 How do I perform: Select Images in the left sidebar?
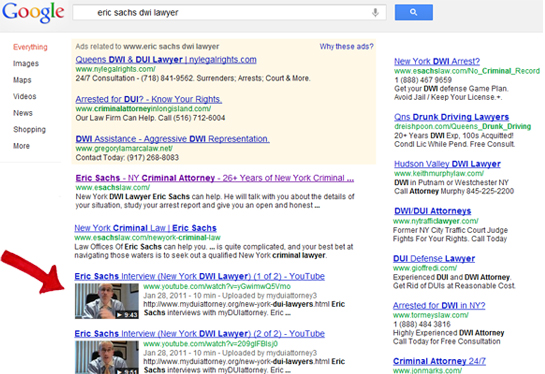(x=26, y=63)
